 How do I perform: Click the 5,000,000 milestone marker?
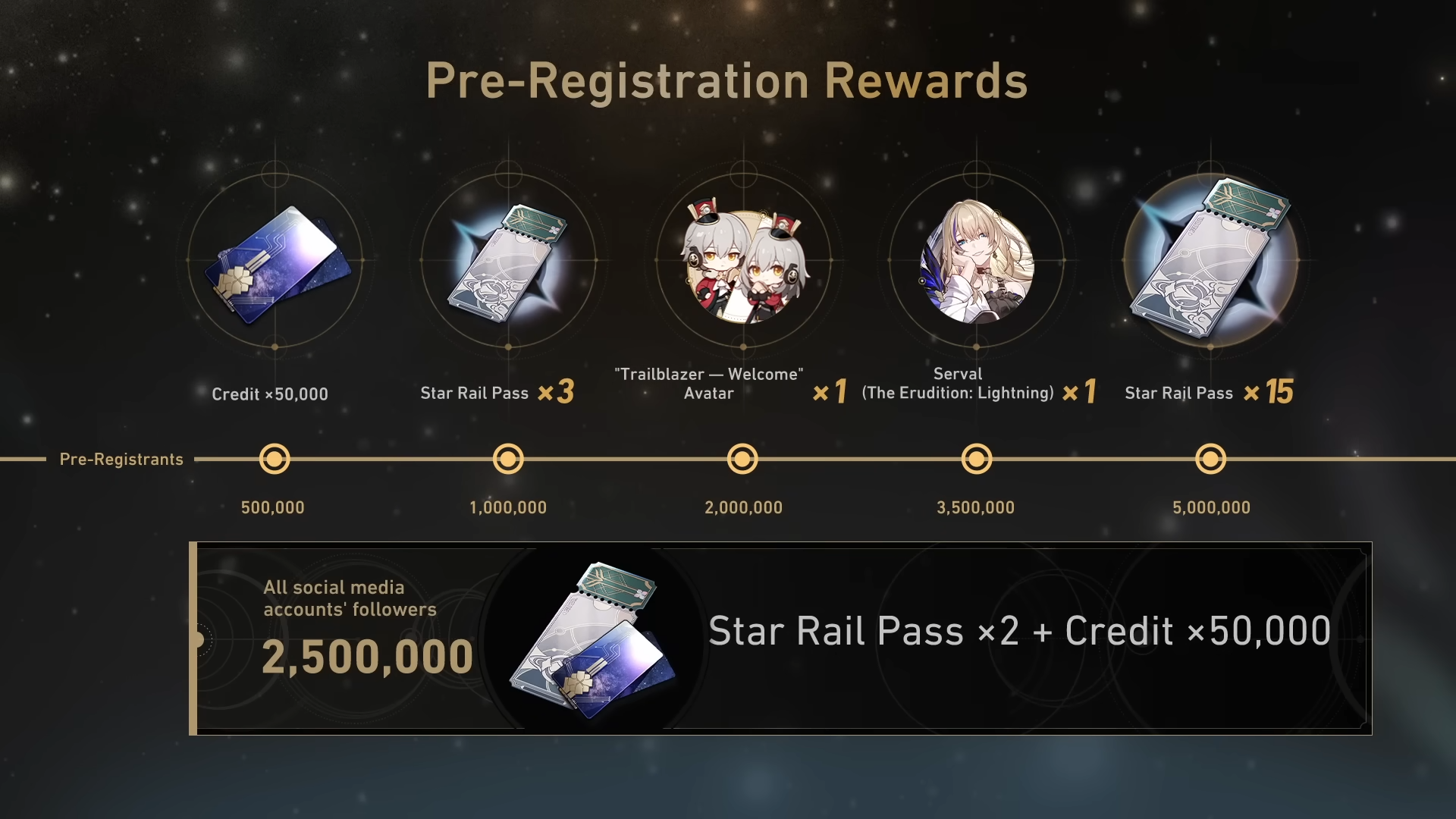pos(1210,459)
